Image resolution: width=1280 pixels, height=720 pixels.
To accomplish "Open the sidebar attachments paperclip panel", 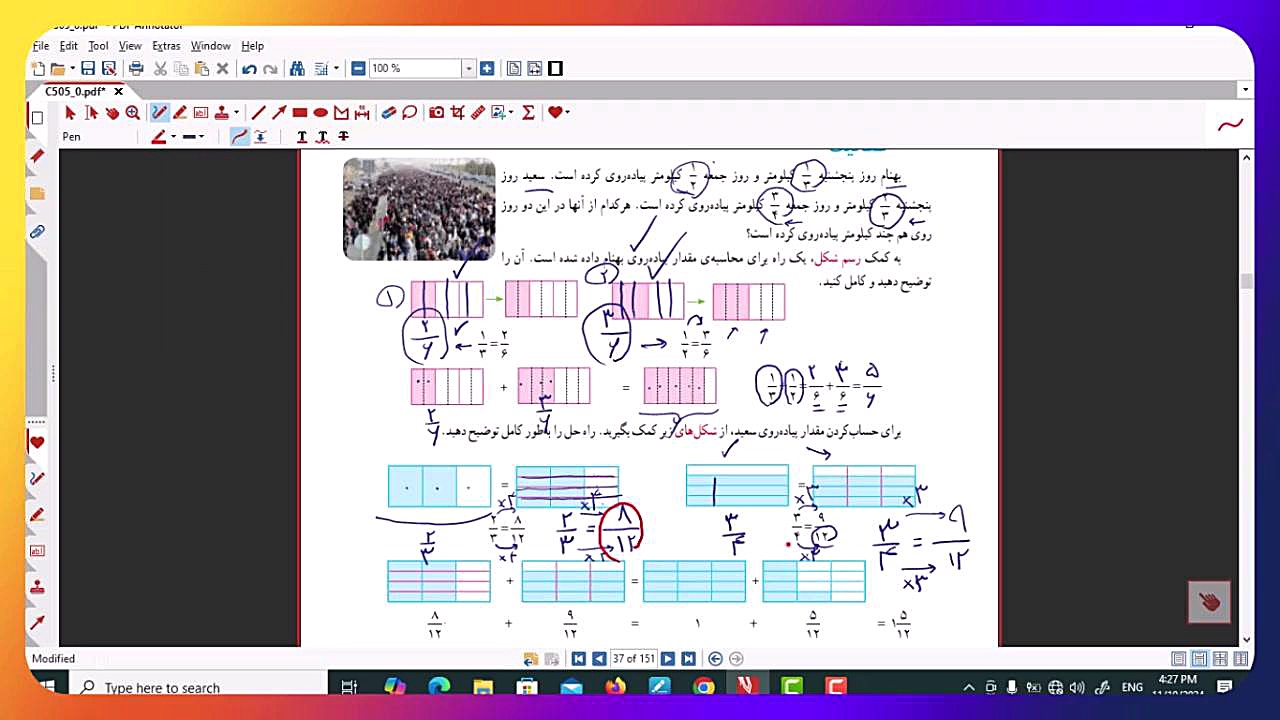I will (38, 232).
